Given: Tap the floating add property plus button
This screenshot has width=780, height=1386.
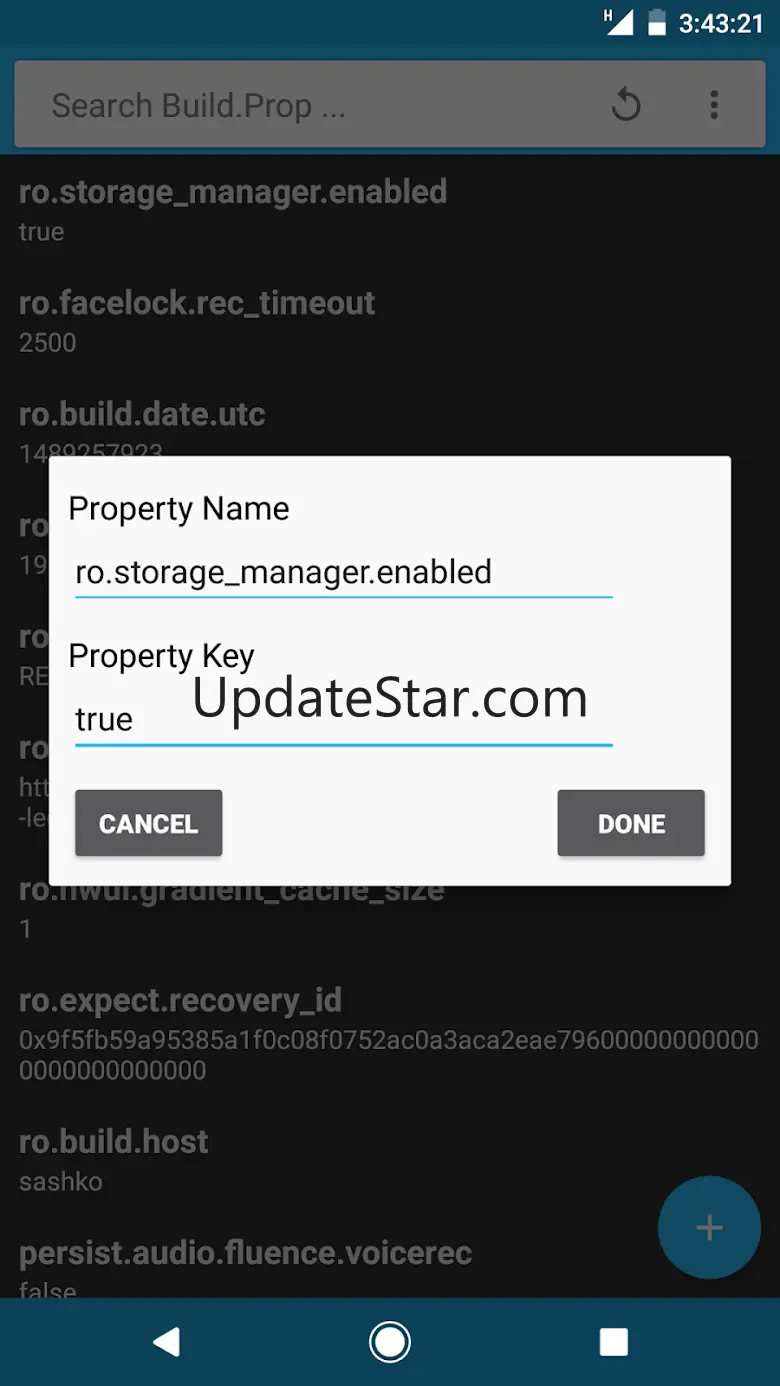Looking at the screenshot, I should [x=709, y=1228].
